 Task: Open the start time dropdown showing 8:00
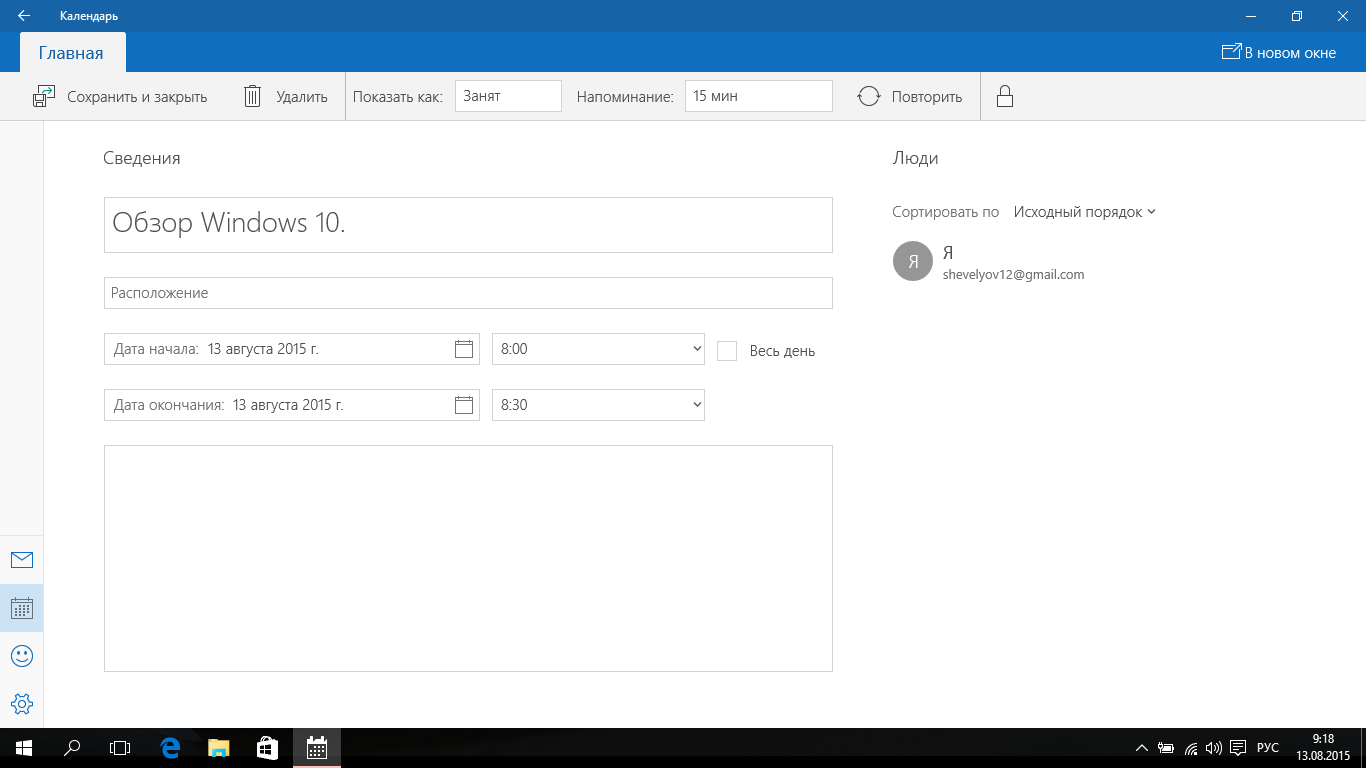coord(598,349)
